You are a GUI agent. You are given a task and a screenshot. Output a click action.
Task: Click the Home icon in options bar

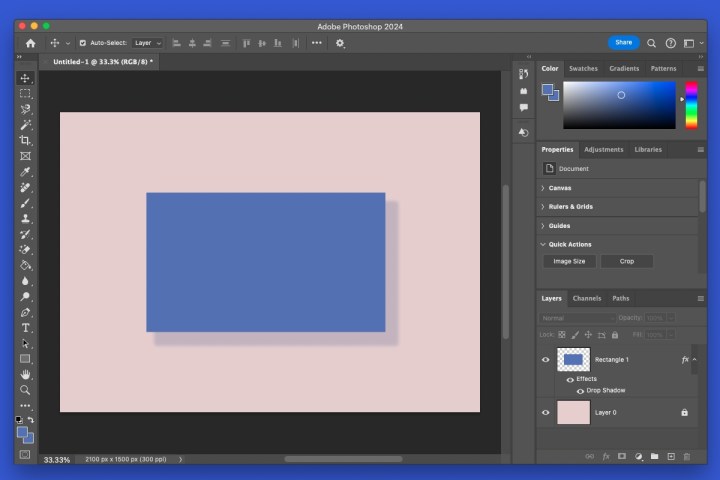coord(30,43)
